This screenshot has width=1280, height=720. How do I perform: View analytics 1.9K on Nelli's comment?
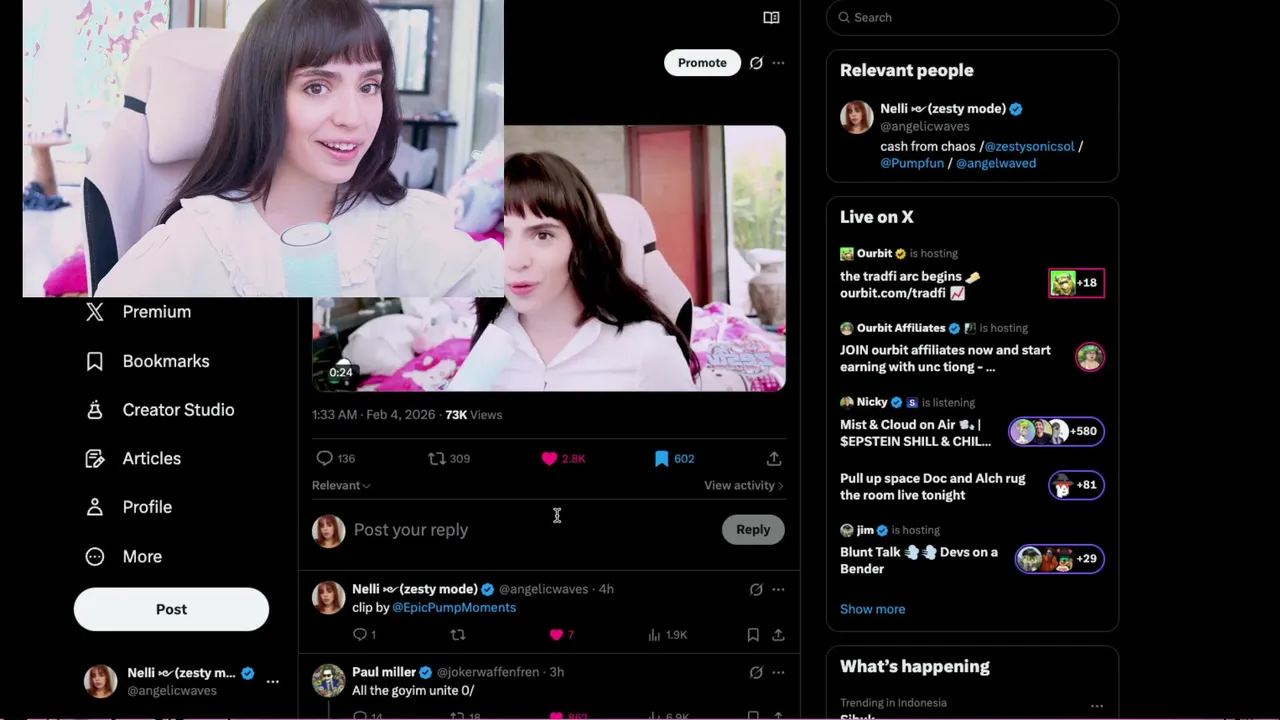tap(667, 635)
